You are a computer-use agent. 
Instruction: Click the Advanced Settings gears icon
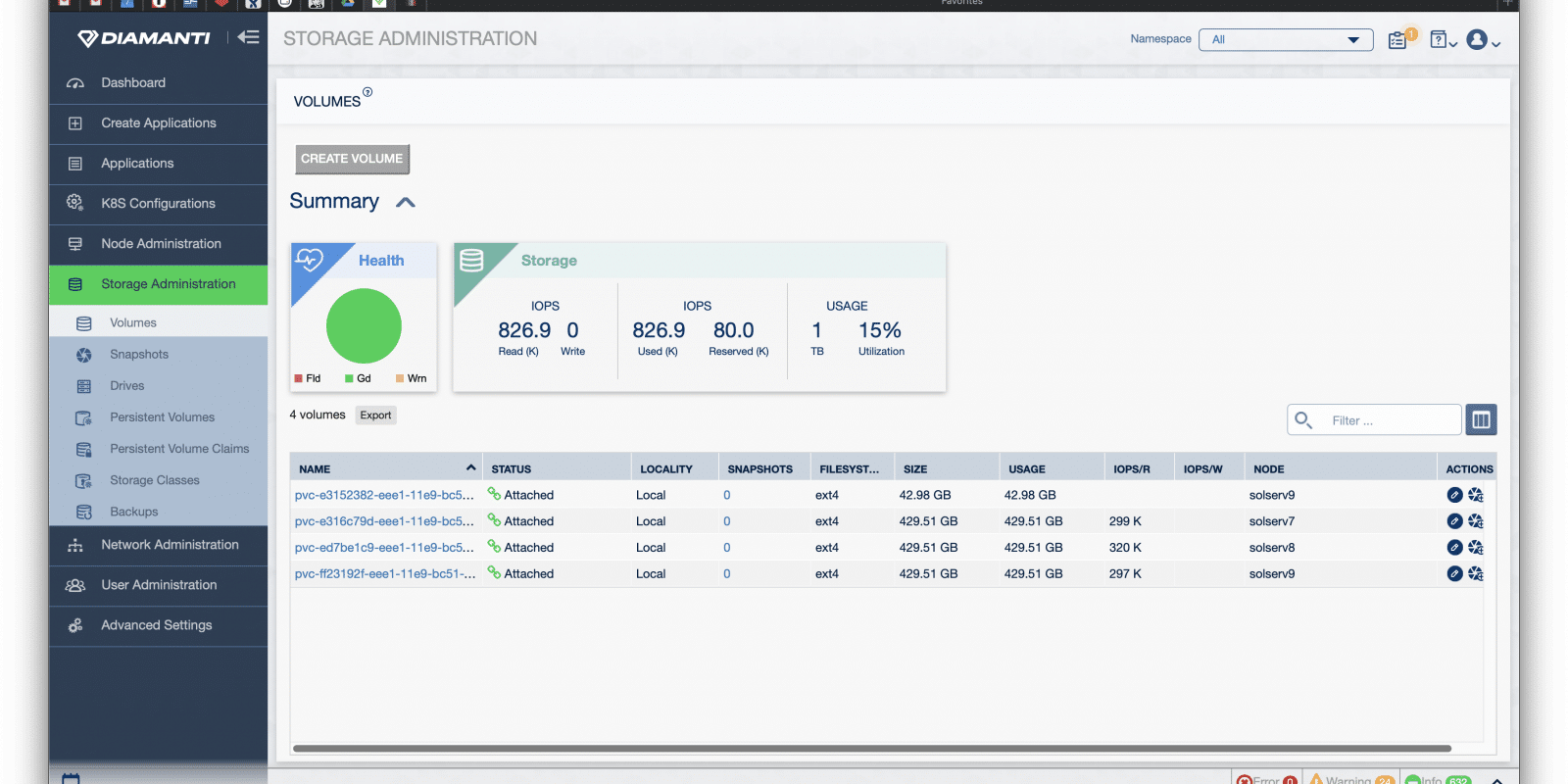click(75, 625)
